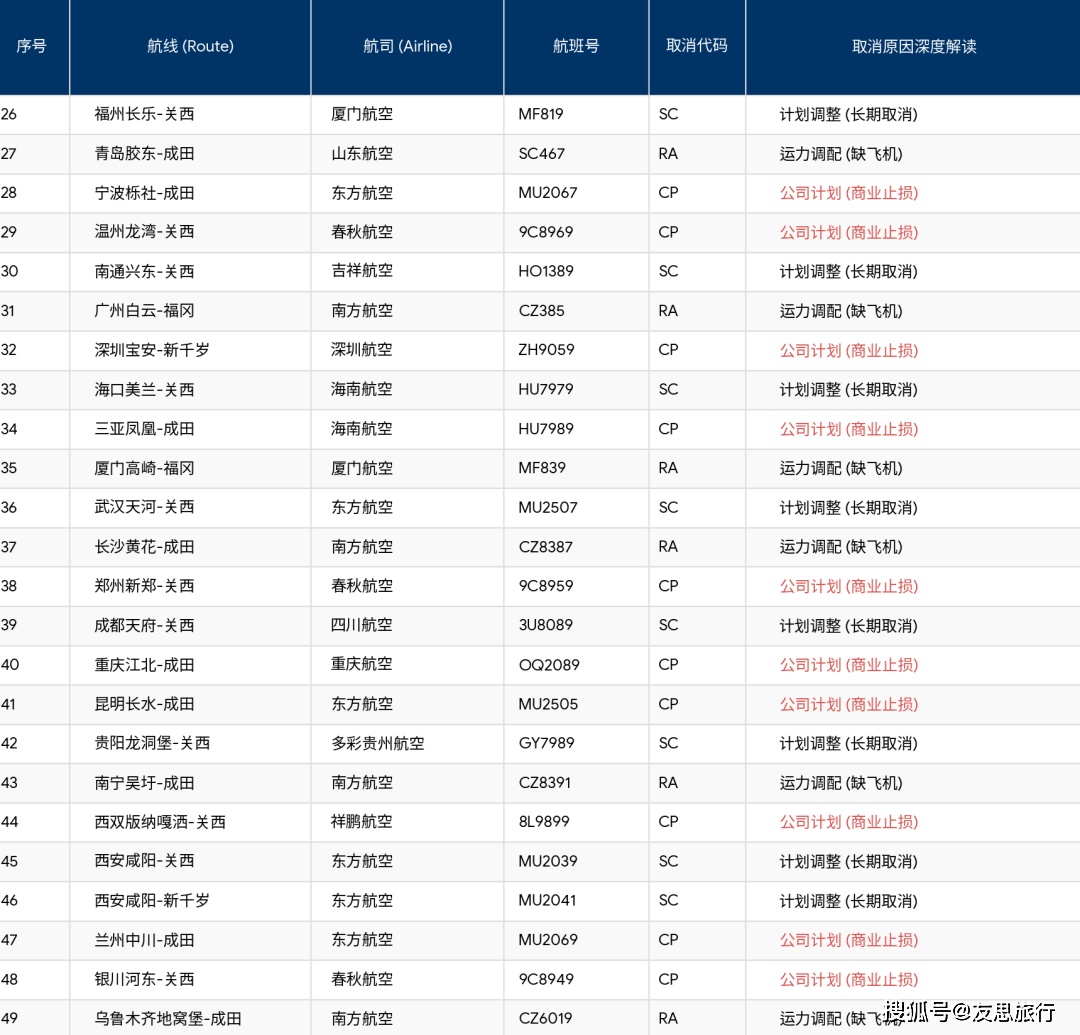The height and width of the screenshot is (1035, 1080).
Task: Click the 多彩贵州航空 airline cell
Action: coord(378,743)
